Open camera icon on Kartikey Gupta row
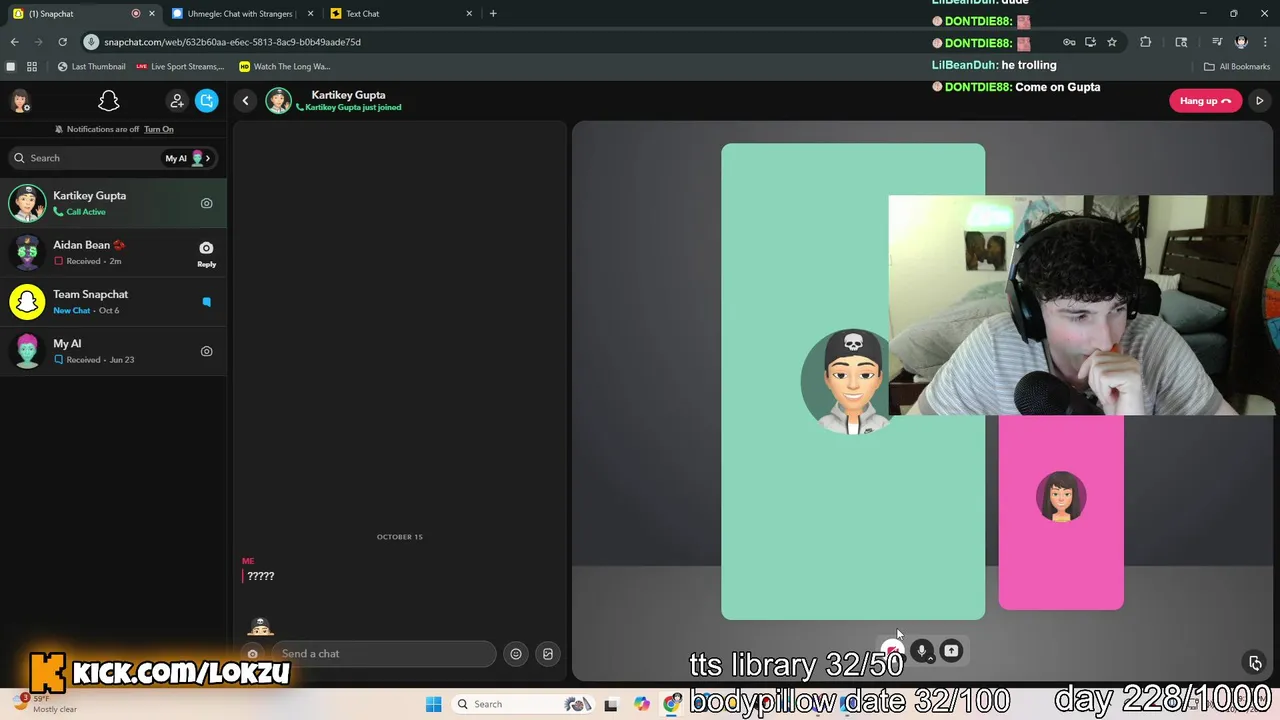The image size is (1280, 720). pyautogui.click(x=206, y=203)
